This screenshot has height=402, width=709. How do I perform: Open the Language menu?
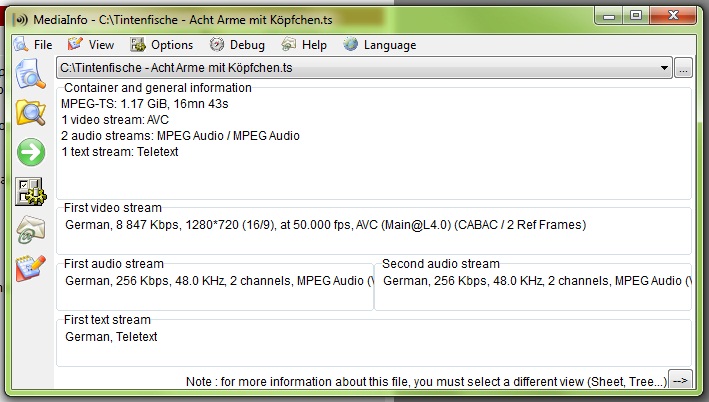click(x=380, y=45)
